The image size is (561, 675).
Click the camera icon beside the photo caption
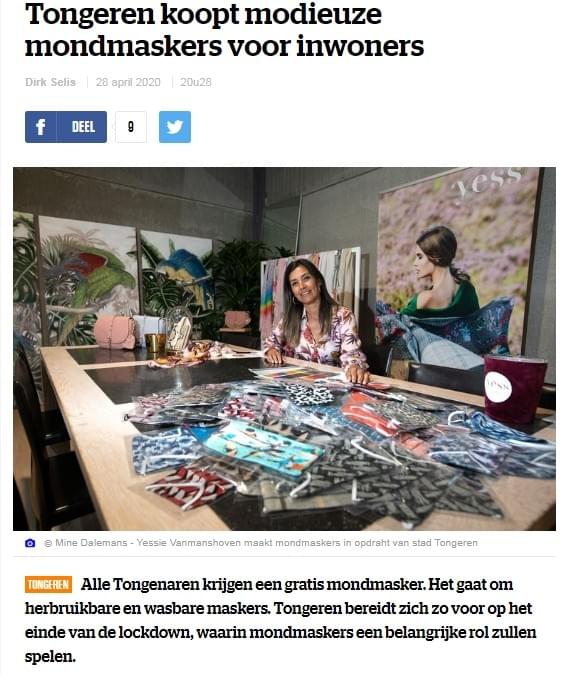(30, 543)
